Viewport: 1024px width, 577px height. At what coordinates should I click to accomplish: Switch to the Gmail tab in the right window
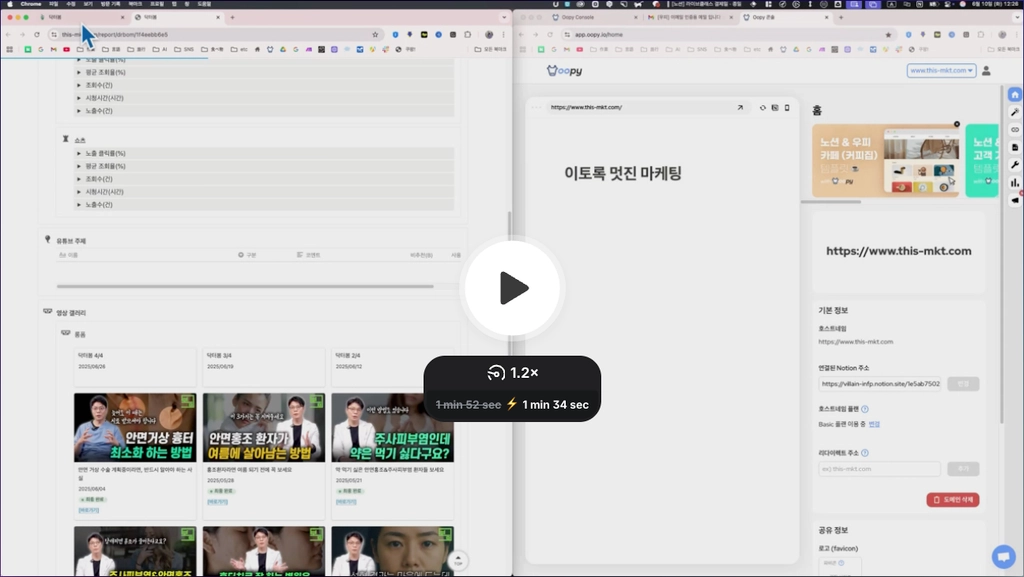pyautogui.click(x=689, y=18)
